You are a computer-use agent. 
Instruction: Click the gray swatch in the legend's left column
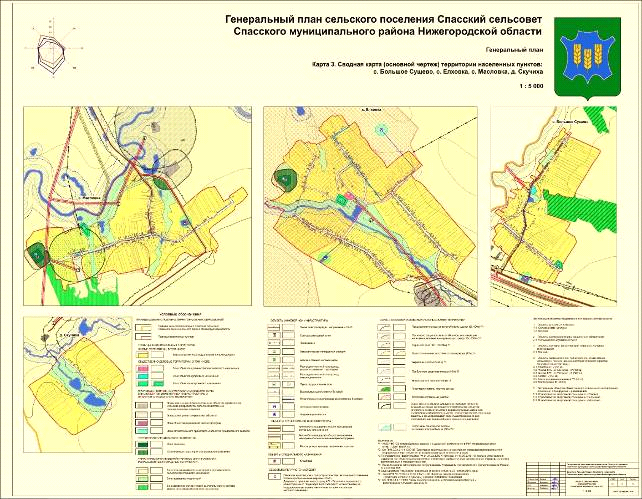[x=142, y=405]
